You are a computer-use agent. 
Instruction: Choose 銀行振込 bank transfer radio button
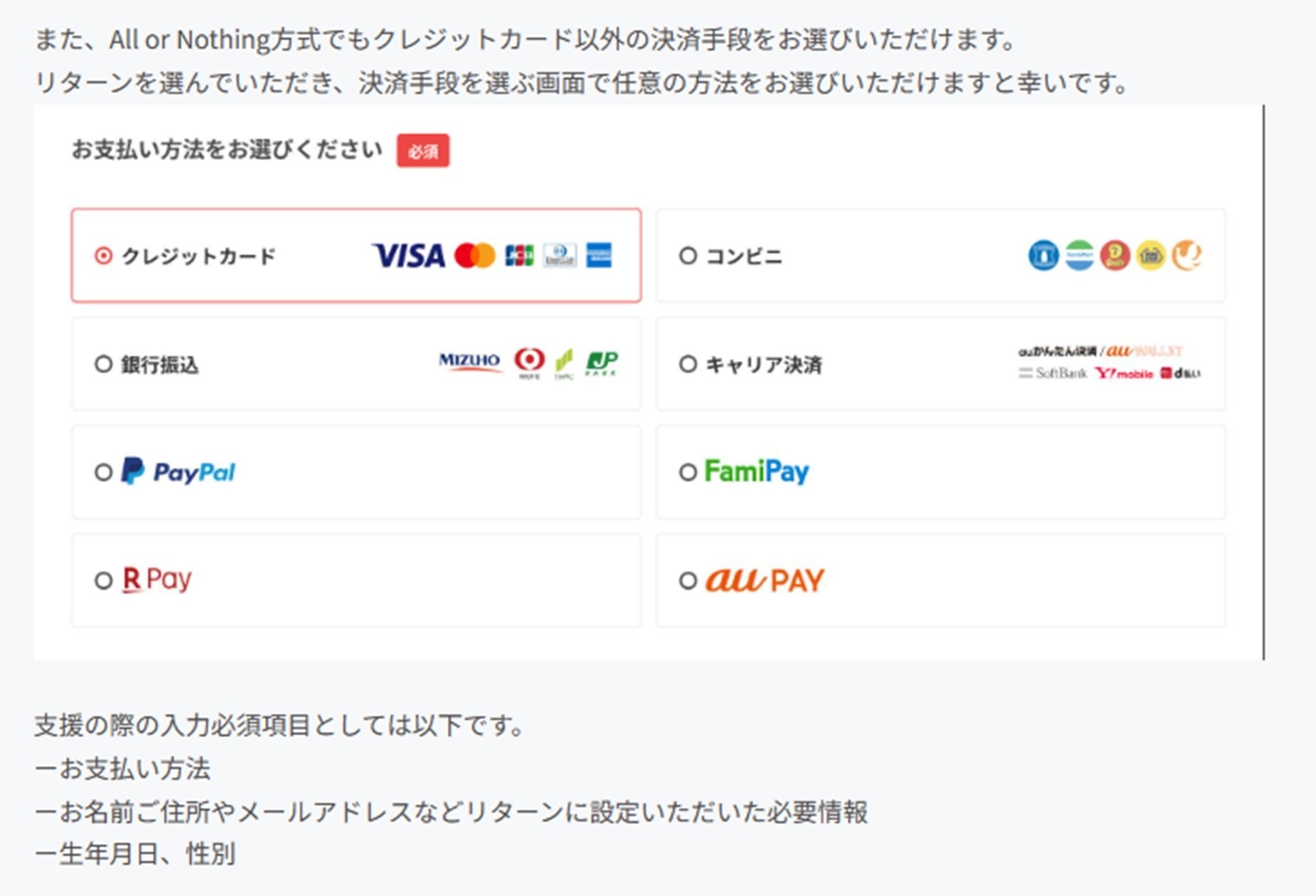pos(104,364)
